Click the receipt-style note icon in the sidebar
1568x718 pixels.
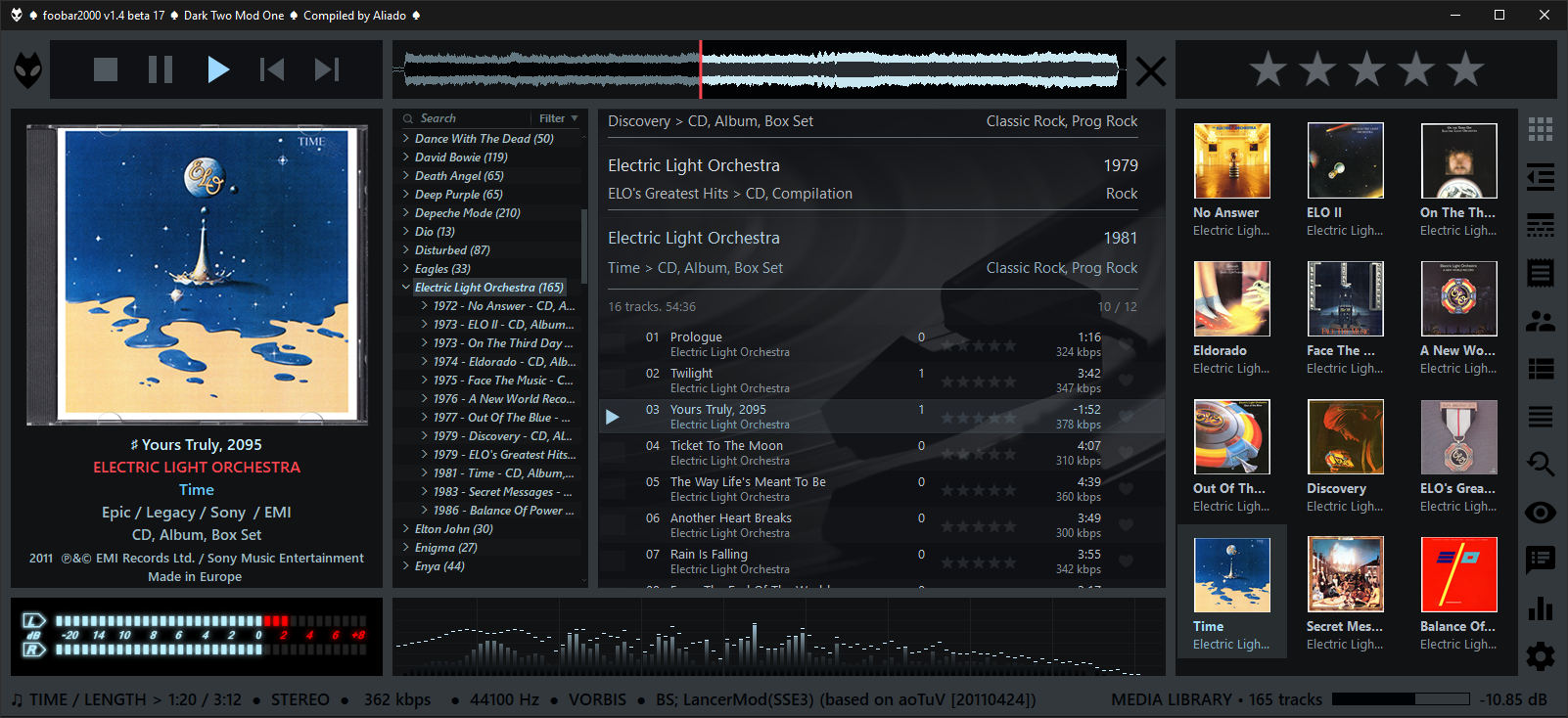[1541, 273]
